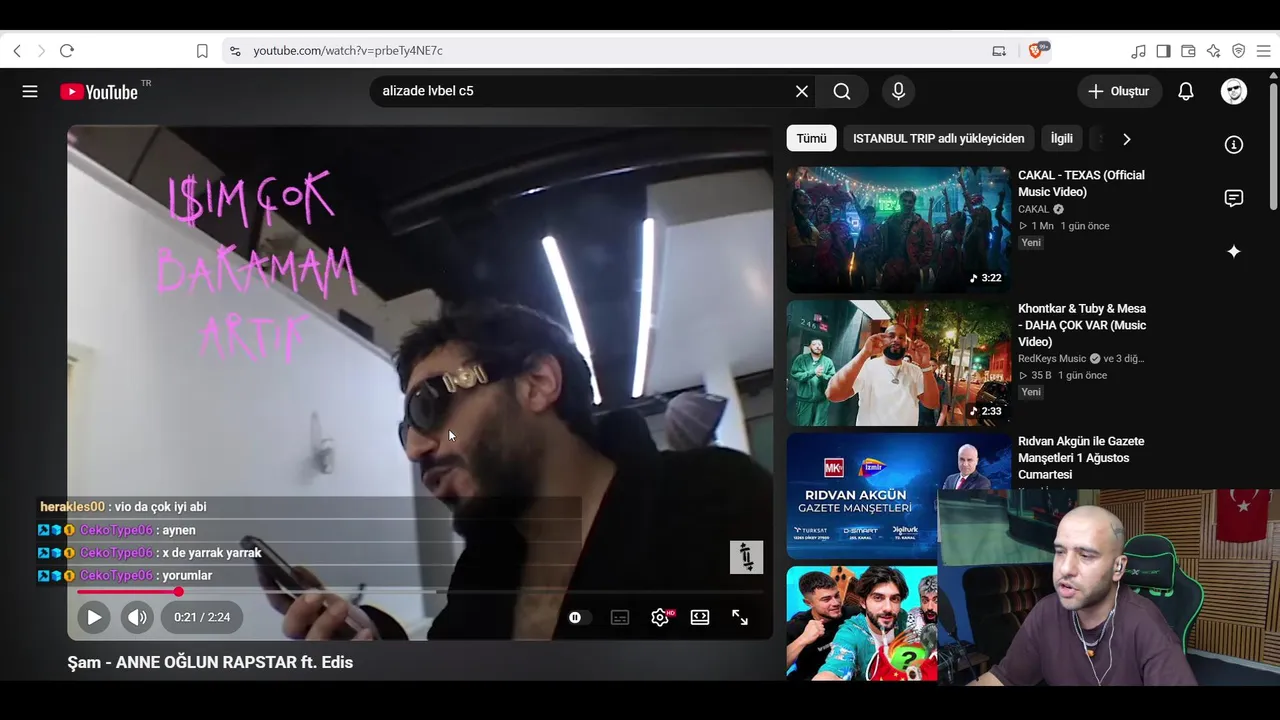Reload the page
Image resolution: width=1280 pixels, height=720 pixels.
(x=67, y=51)
